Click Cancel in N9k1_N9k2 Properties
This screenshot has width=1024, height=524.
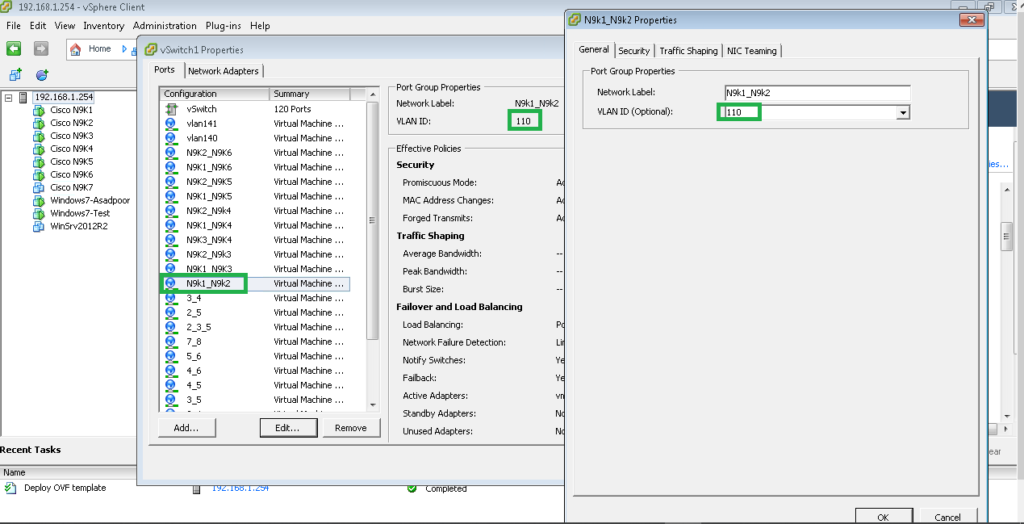pyautogui.click(x=947, y=517)
